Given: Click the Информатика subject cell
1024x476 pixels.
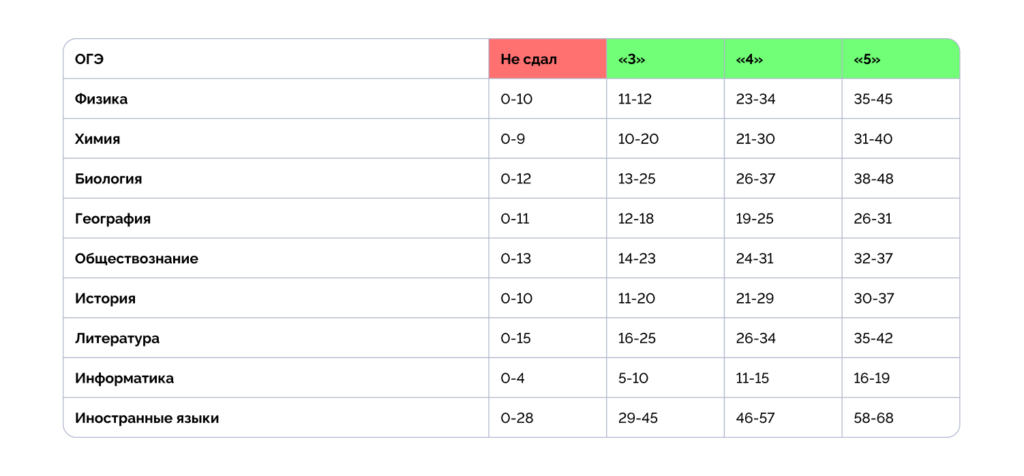Looking at the screenshot, I should 124,378.
